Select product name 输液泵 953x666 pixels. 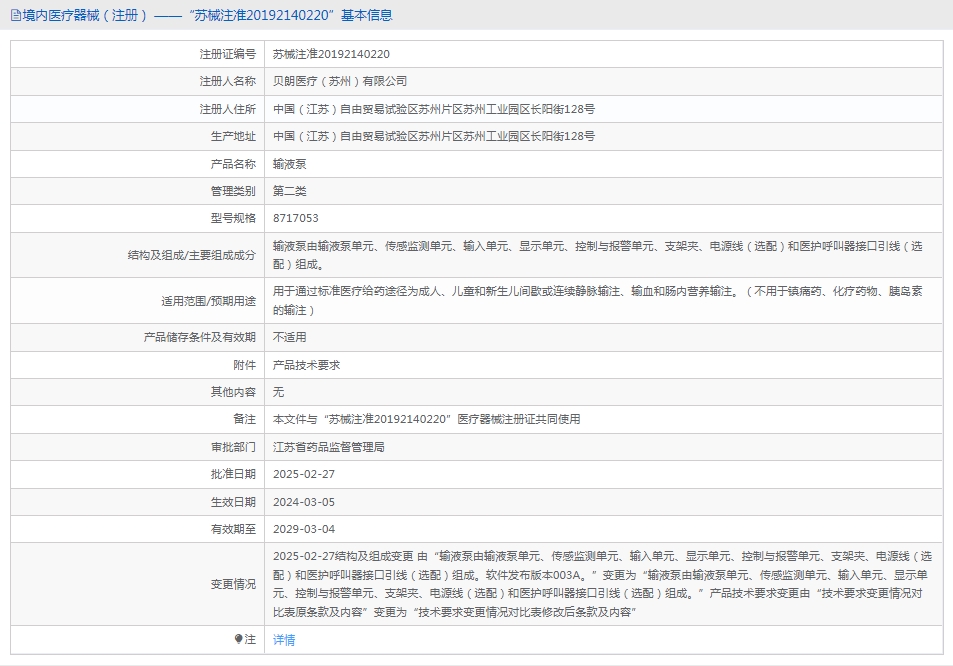(x=290, y=164)
